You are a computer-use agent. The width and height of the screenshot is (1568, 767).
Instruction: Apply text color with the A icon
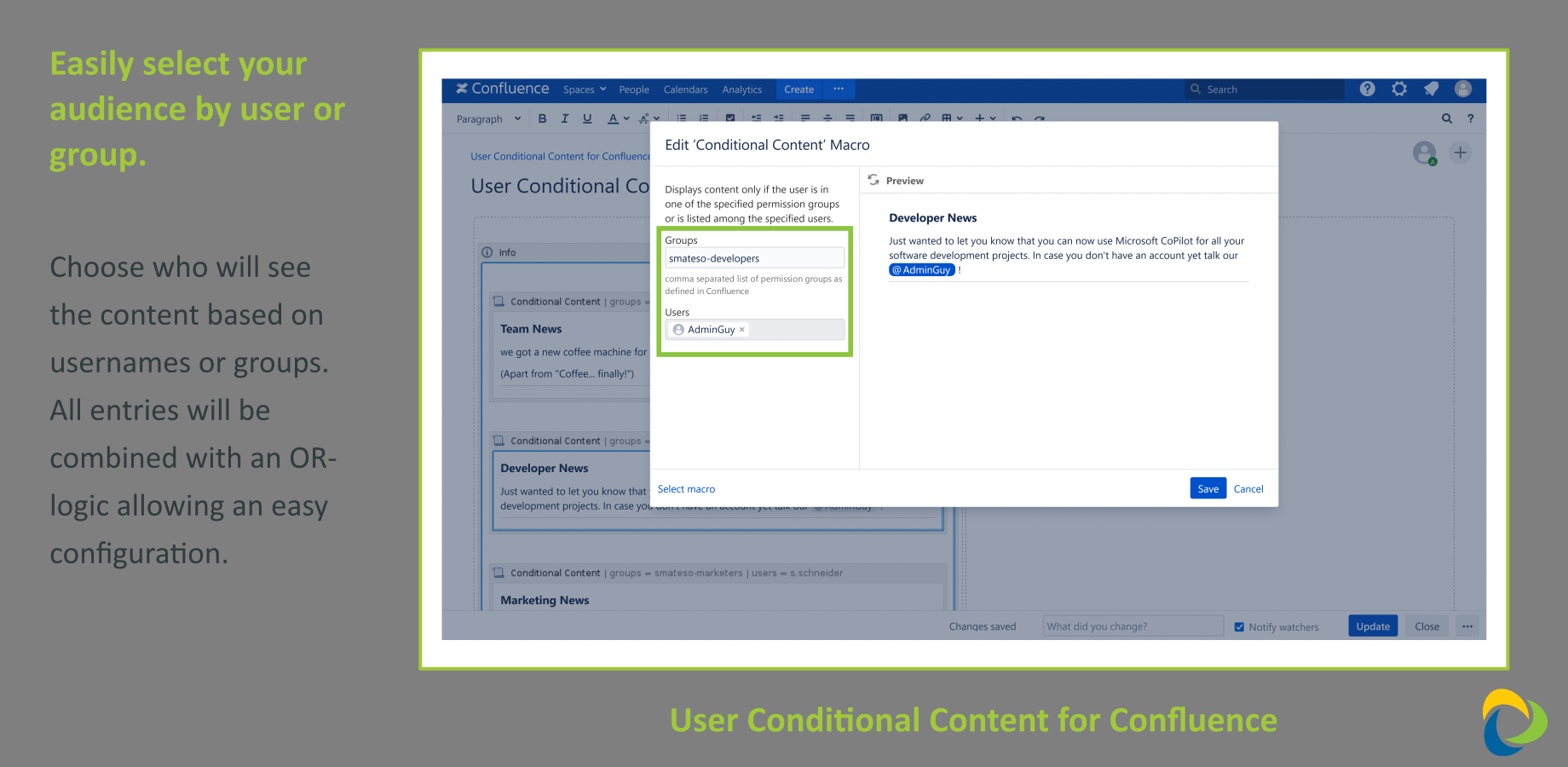[613, 118]
